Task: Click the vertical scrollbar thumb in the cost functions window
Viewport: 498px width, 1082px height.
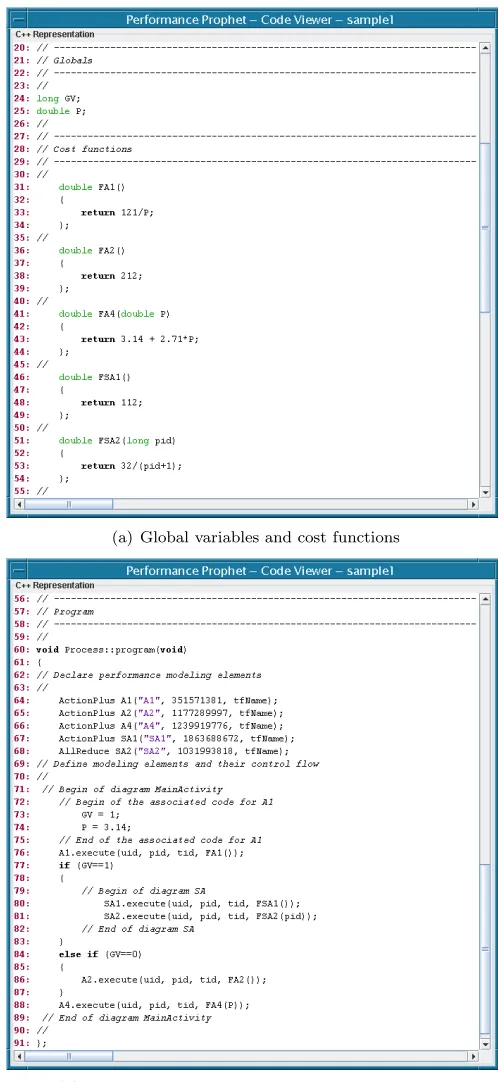Action: [485, 228]
